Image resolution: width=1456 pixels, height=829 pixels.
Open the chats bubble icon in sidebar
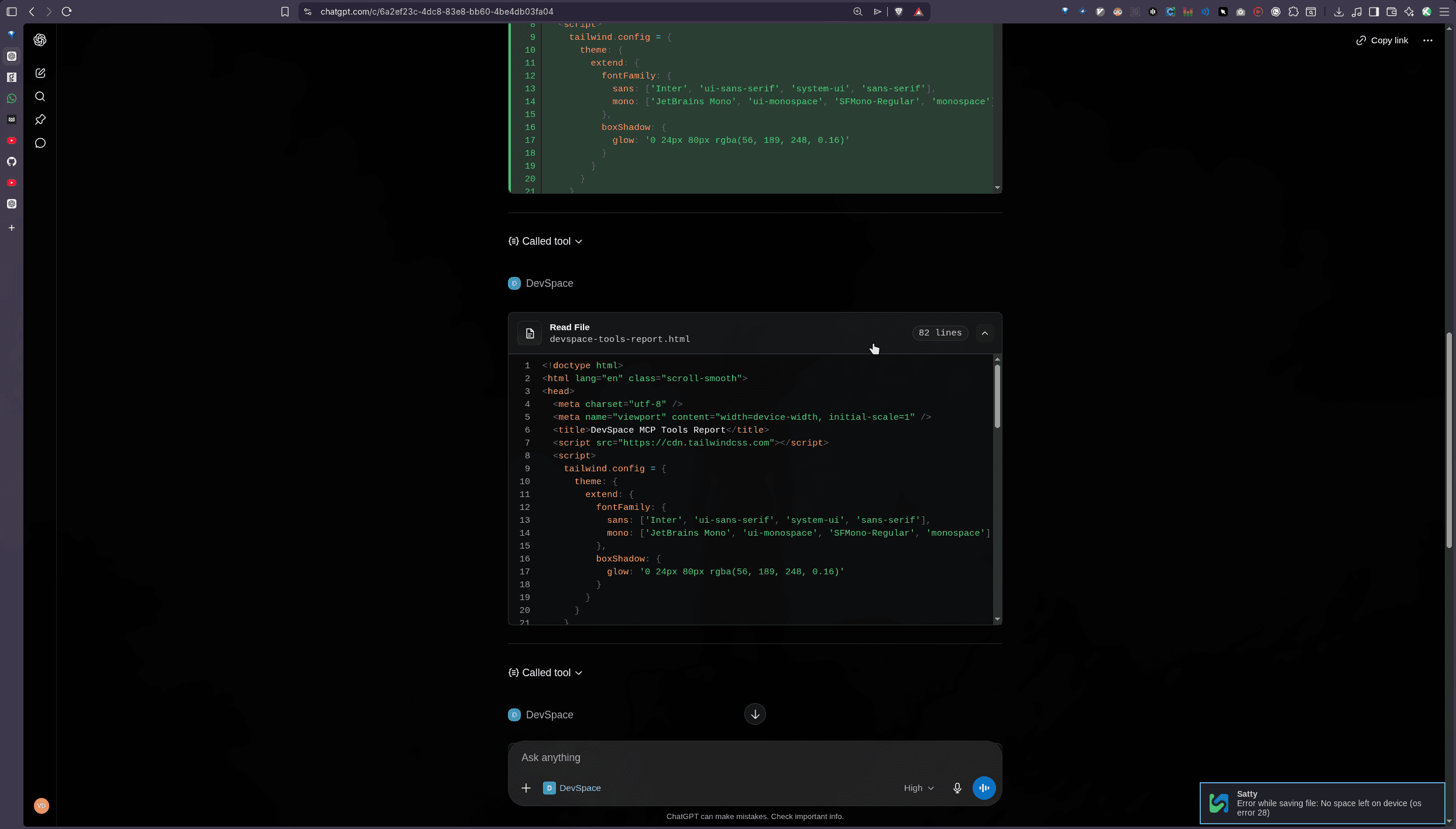point(40,143)
